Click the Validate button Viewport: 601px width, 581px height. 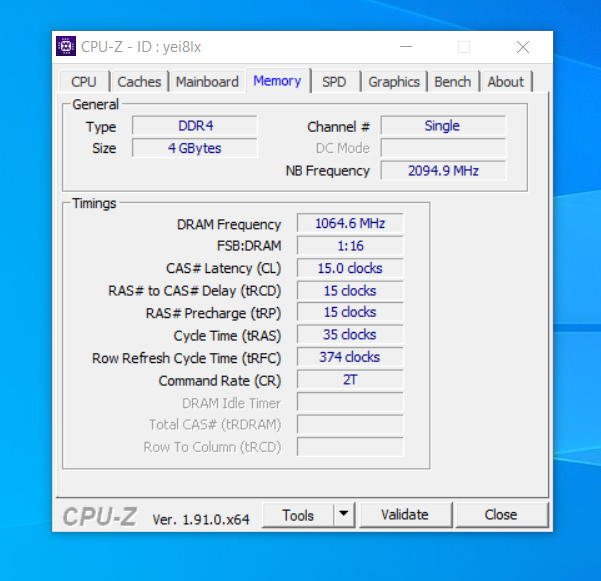tap(405, 515)
